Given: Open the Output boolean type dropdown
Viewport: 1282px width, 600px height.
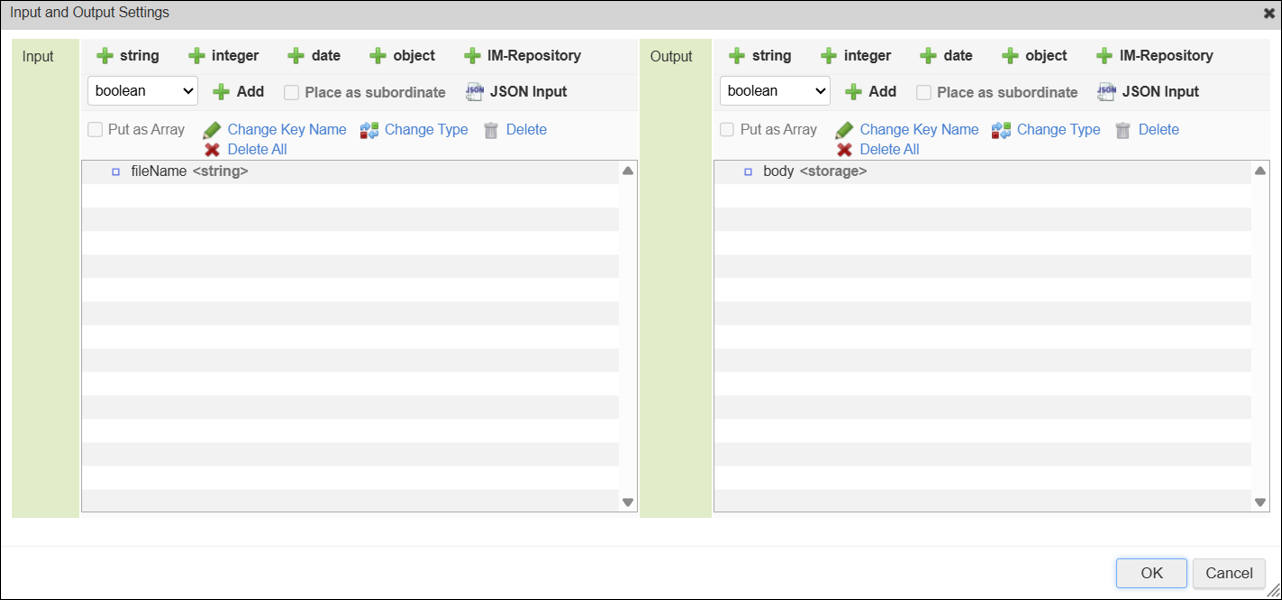Looking at the screenshot, I should pyautogui.click(x=775, y=91).
